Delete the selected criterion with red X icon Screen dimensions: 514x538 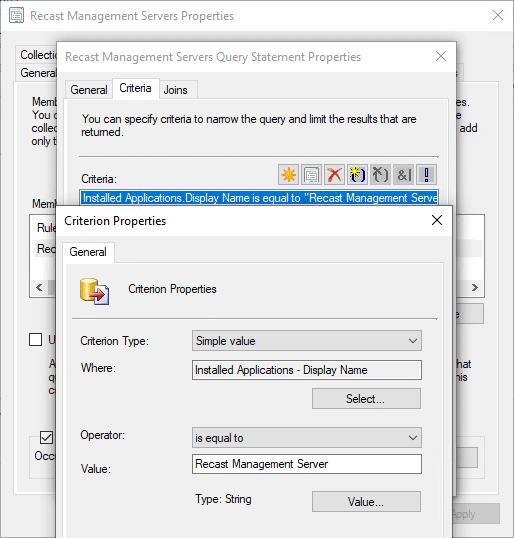tap(334, 175)
